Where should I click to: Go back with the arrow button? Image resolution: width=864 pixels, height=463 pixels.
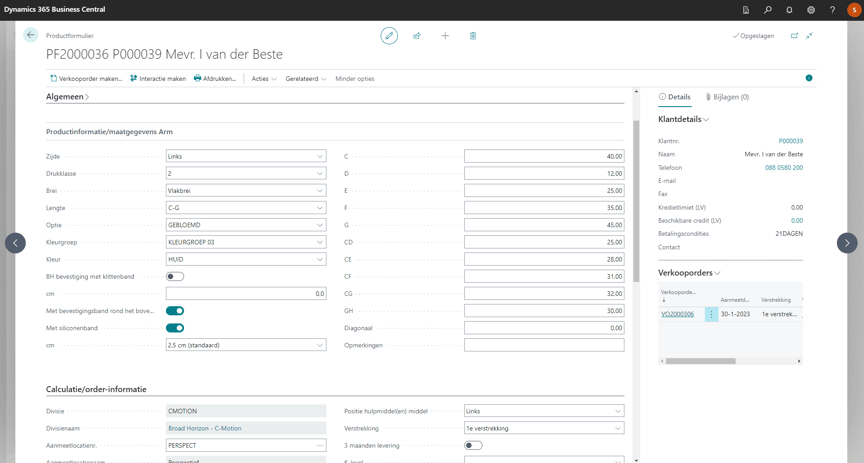(x=31, y=35)
